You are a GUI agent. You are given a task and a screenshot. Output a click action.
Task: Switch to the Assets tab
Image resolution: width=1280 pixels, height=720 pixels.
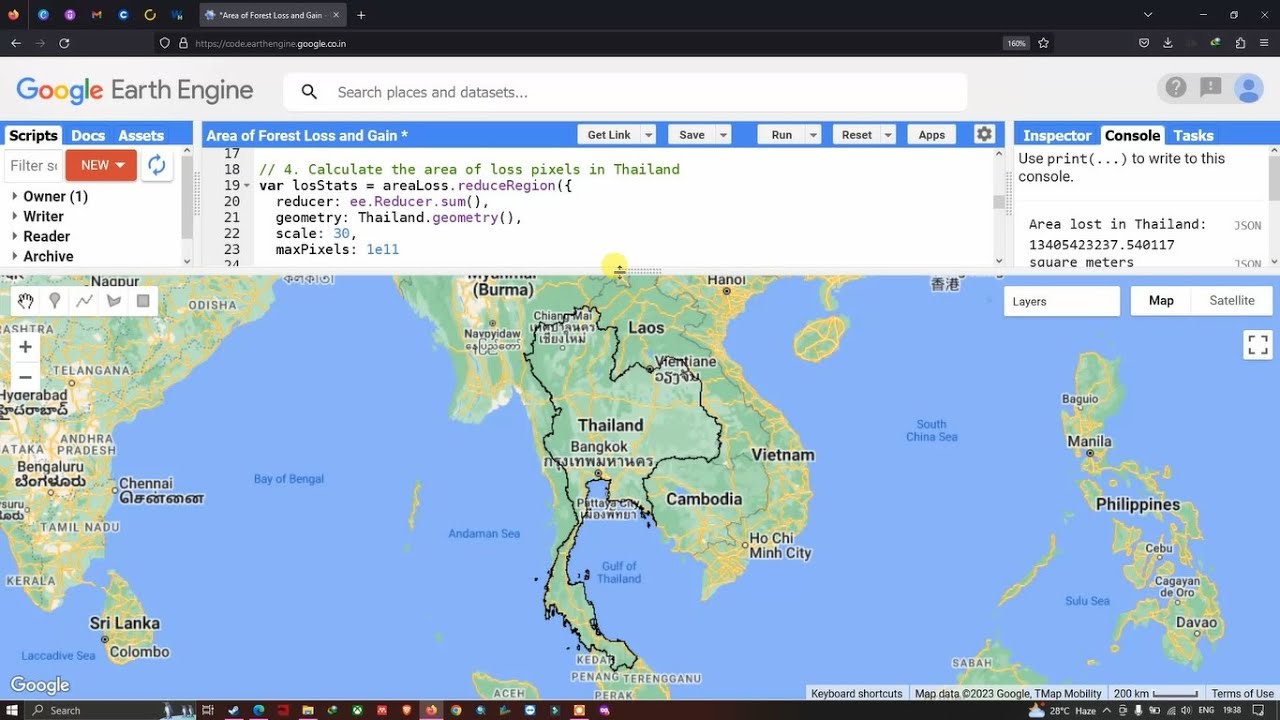pyautogui.click(x=141, y=135)
